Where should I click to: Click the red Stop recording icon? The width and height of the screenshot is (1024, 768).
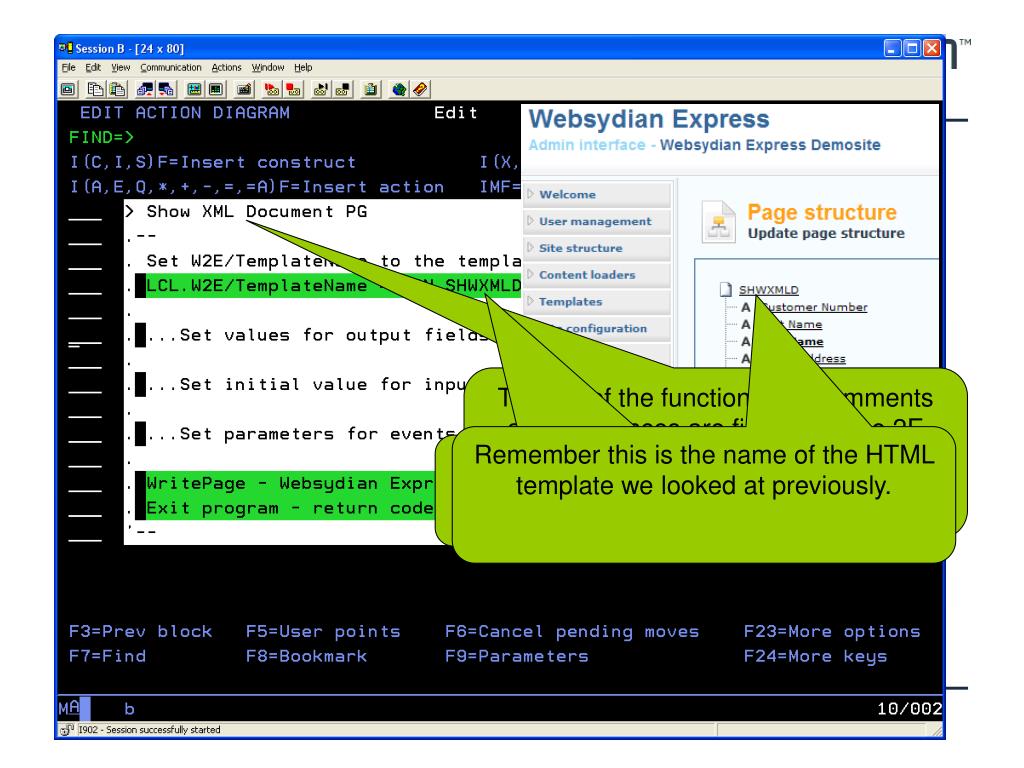click(x=293, y=89)
